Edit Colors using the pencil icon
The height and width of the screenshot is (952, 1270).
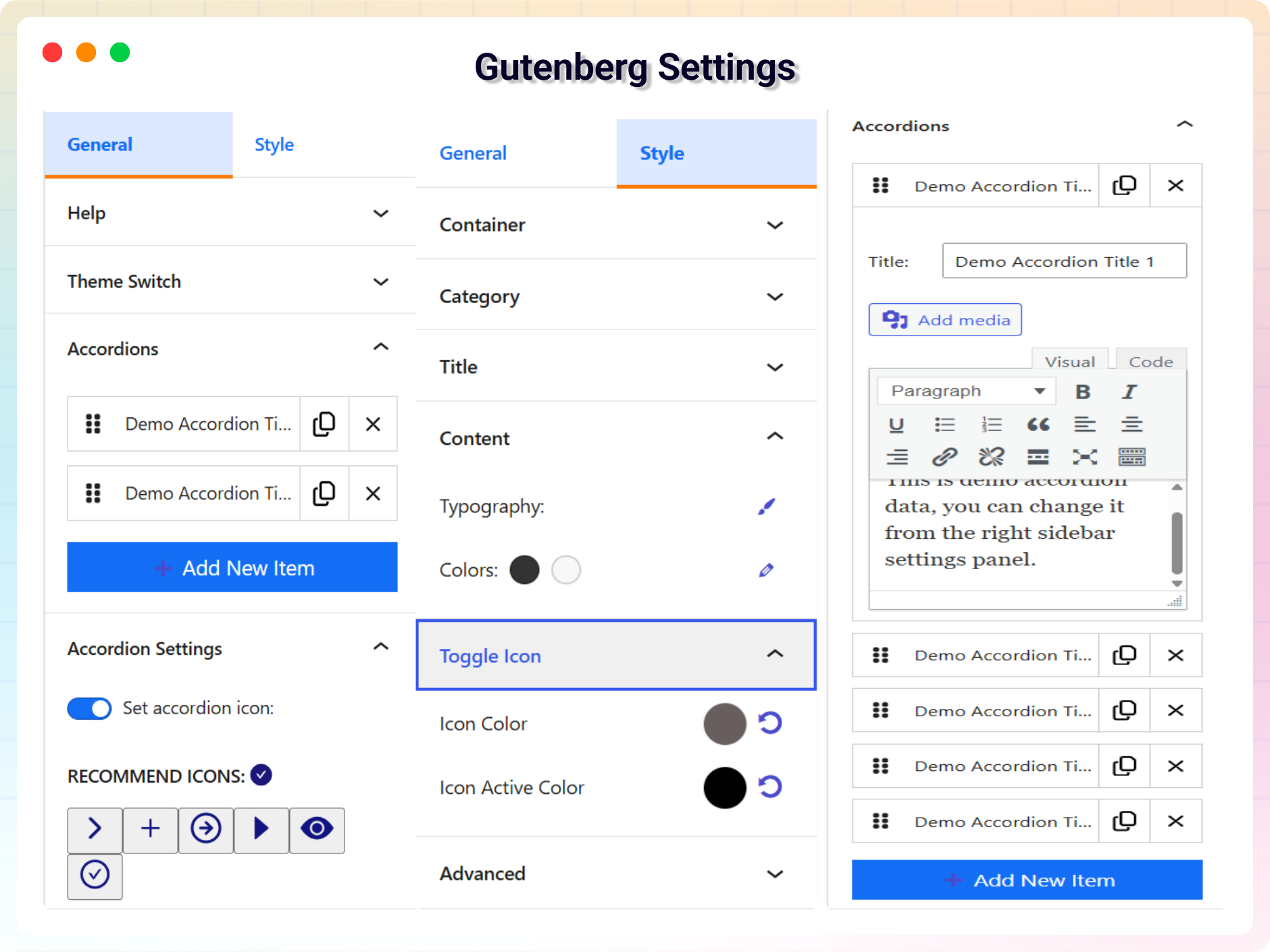[766, 571]
